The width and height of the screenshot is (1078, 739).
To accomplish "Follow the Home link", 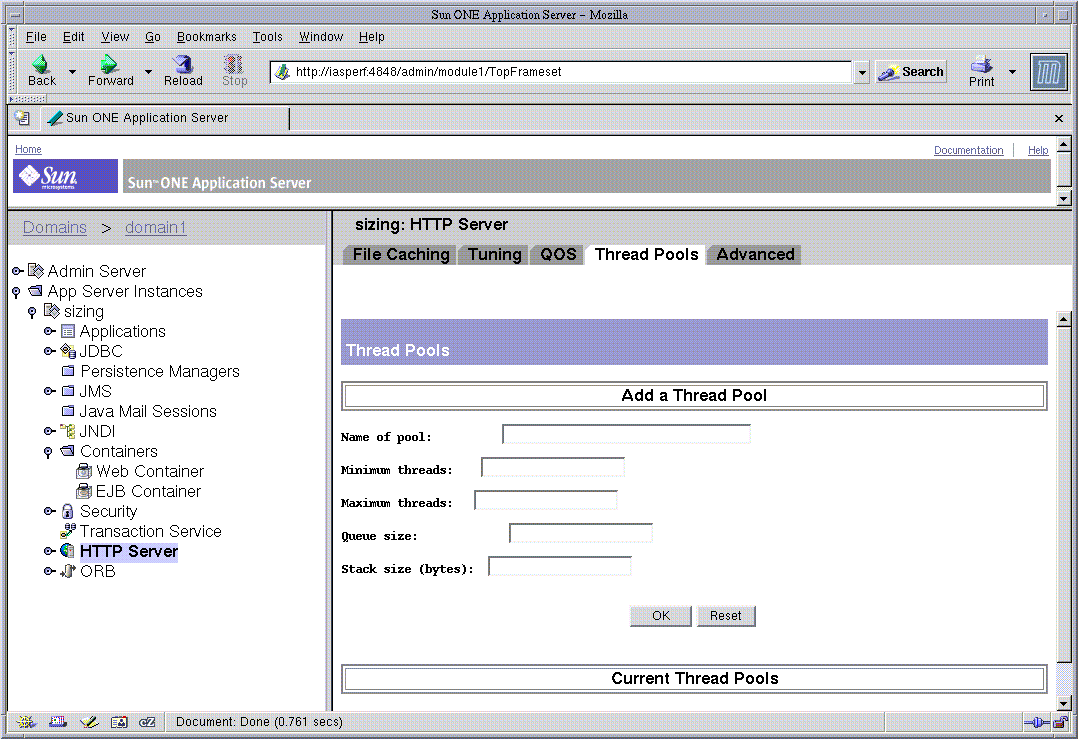I will (28, 149).
